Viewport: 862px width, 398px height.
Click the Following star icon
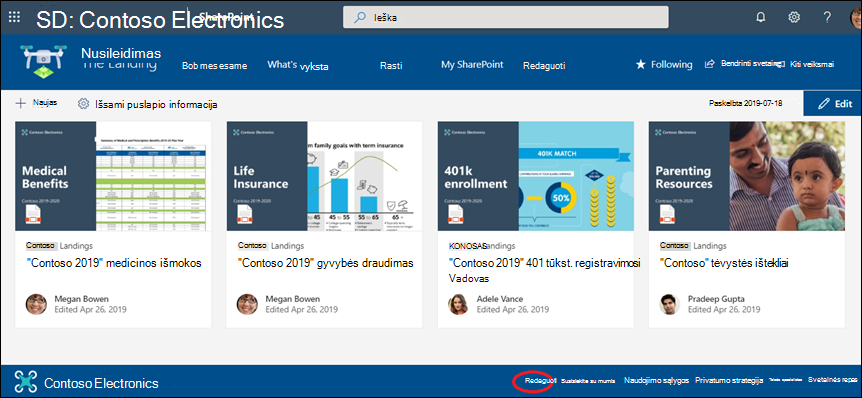click(640, 64)
